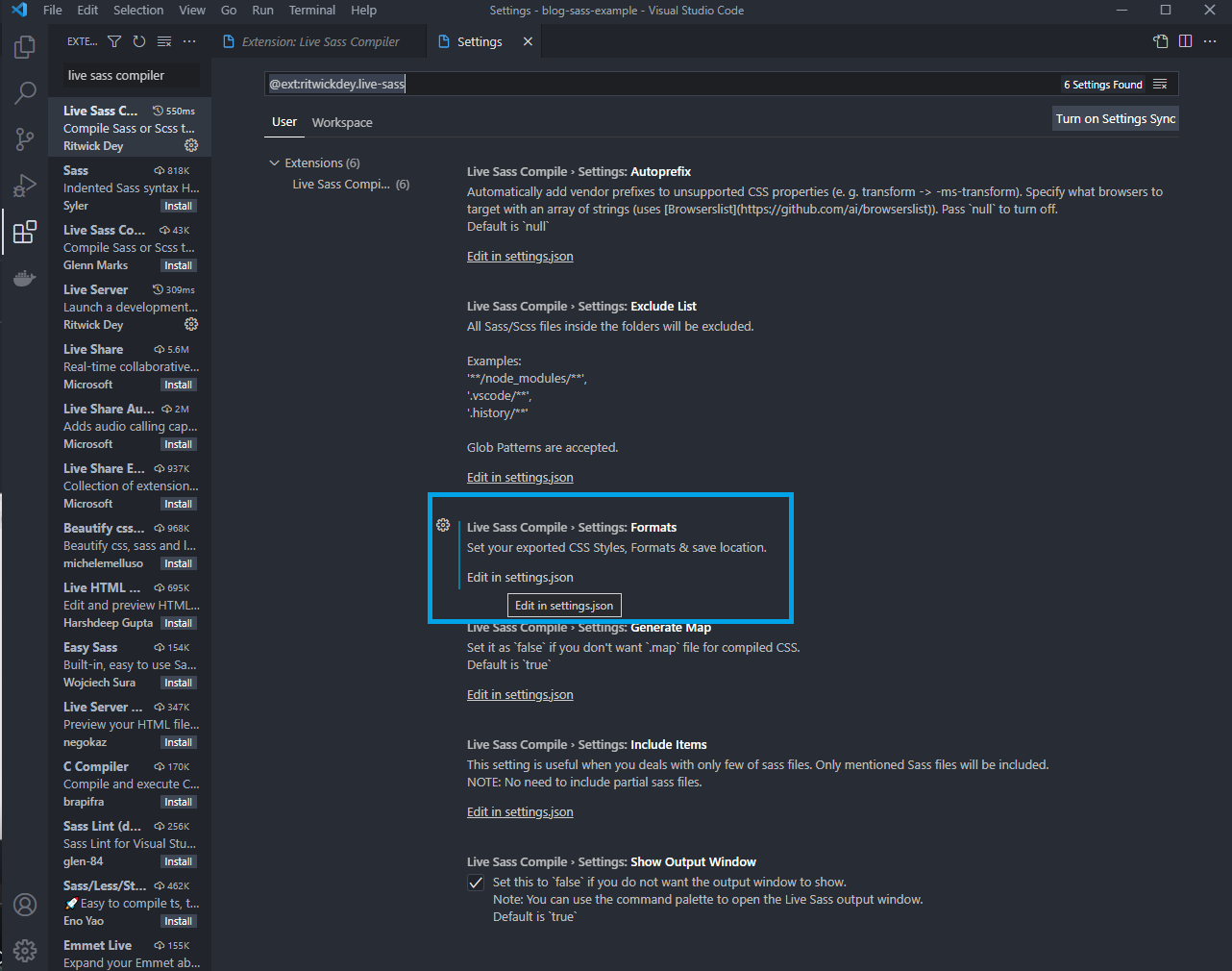This screenshot has width=1232, height=971.
Task: Focus the extensions search box
Action: coord(132,75)
